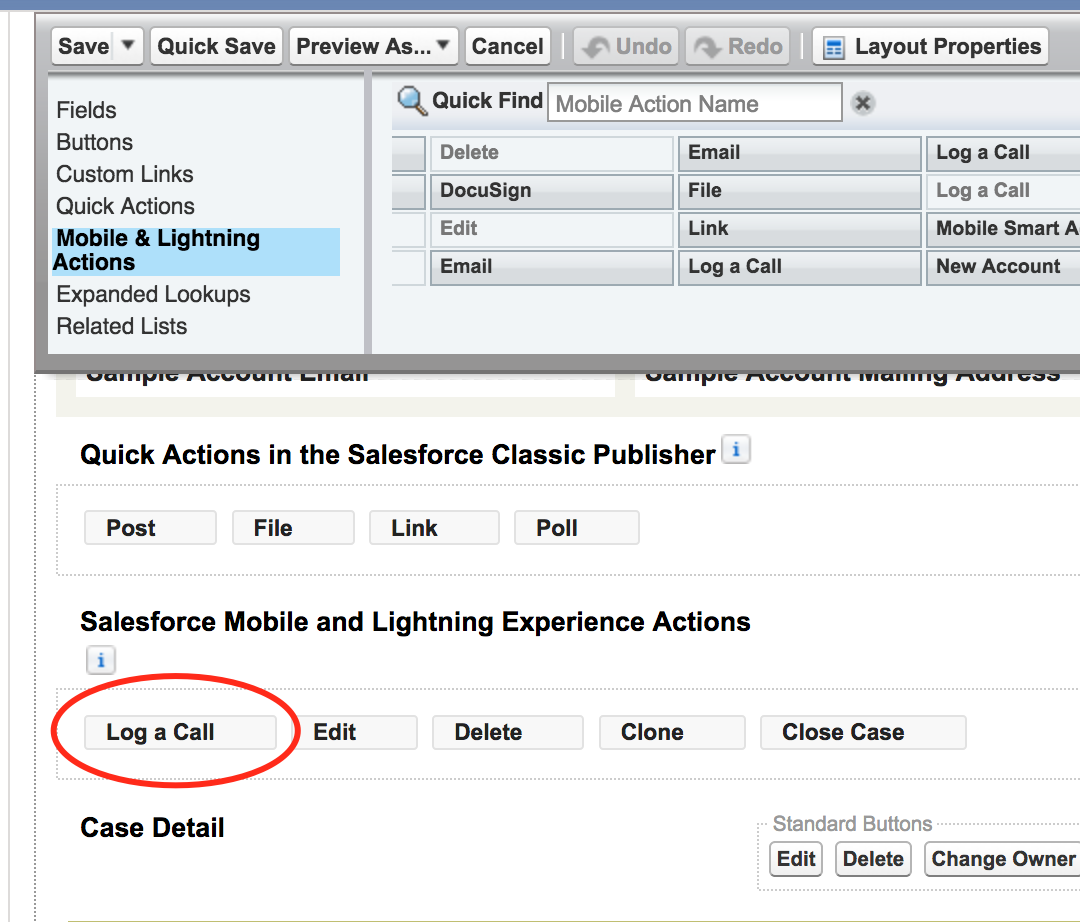Choose the File item in the palette
The height and width of the screenshot is (922, 1080).
coord(800,191)
